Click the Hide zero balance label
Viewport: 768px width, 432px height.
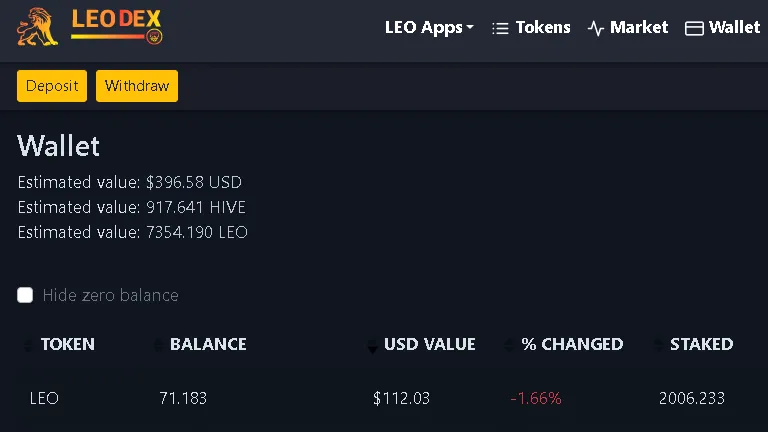click(x=110, y=295)
